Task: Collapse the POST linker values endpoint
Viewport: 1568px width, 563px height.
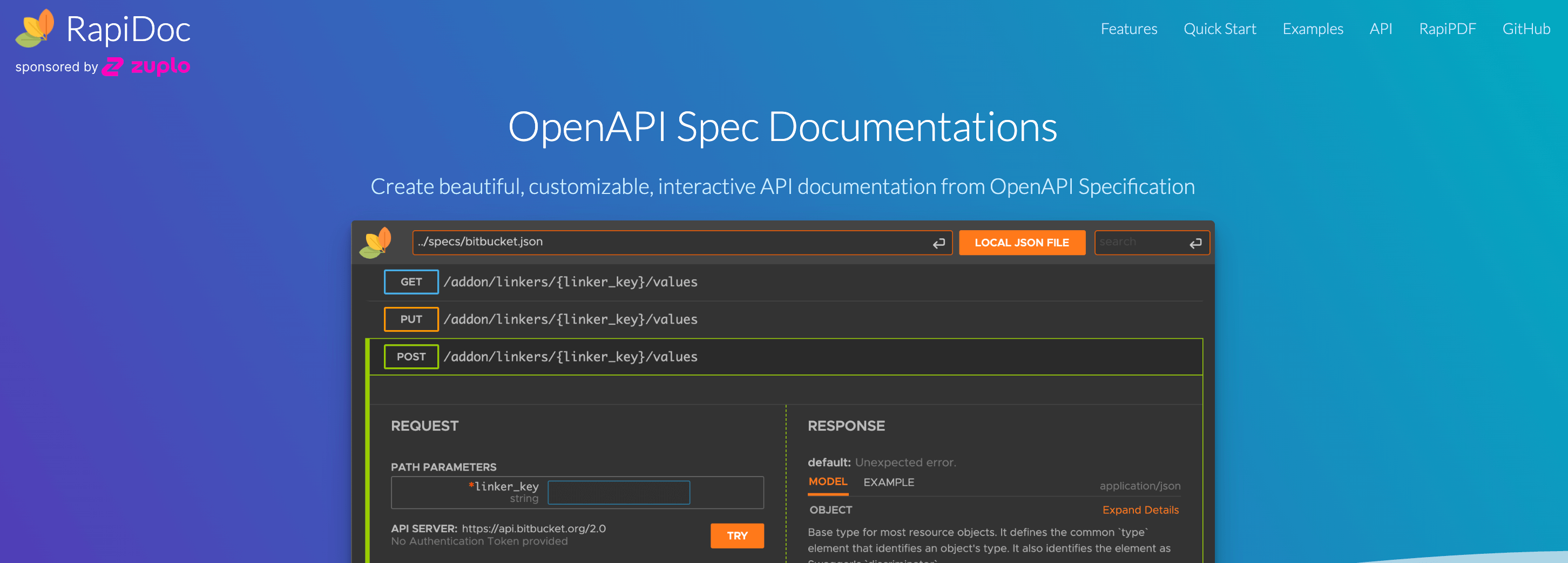Action: click(785, 357)
